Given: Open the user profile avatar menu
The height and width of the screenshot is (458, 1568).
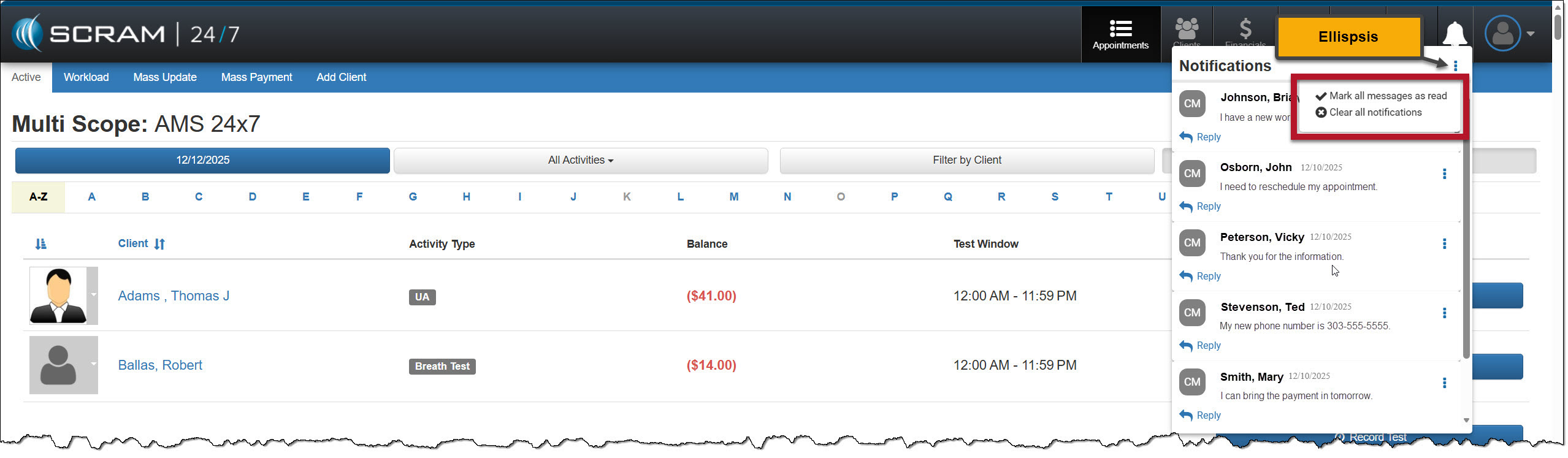Looking at the screenshot, I should [1508, 34].
